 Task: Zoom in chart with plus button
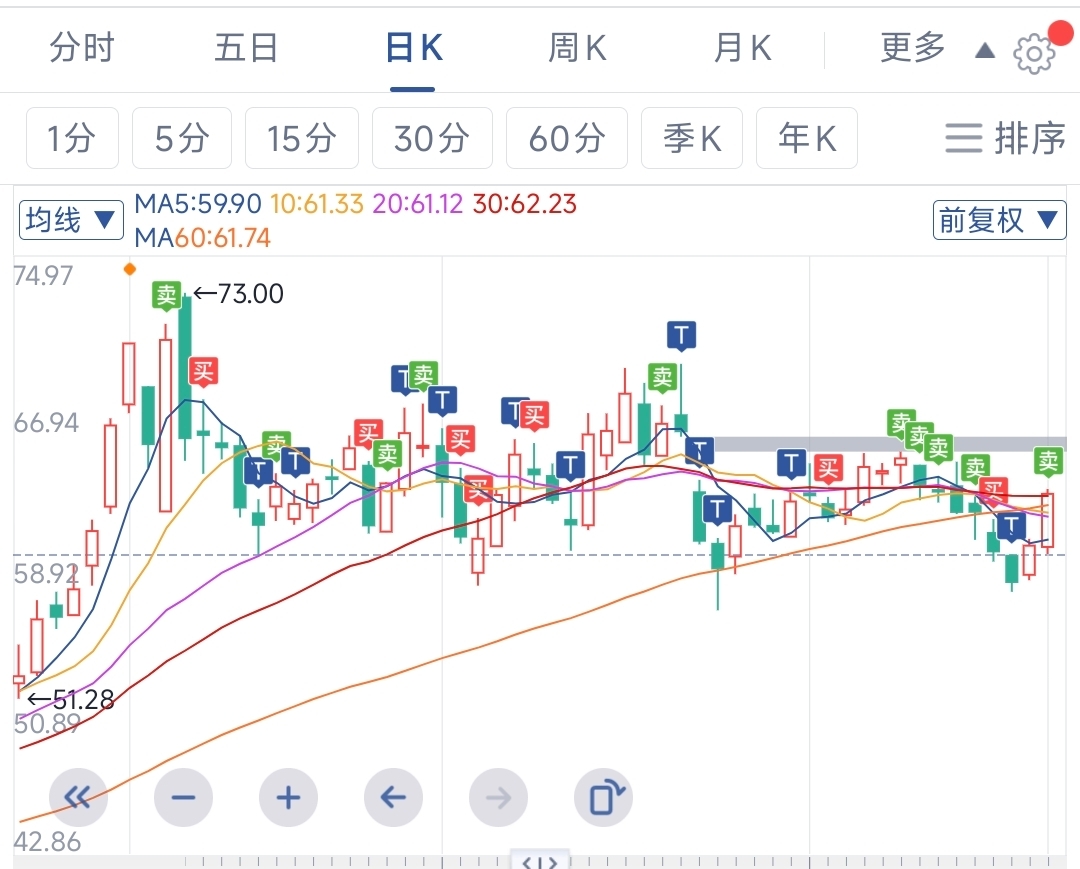(x=288, y=797)
